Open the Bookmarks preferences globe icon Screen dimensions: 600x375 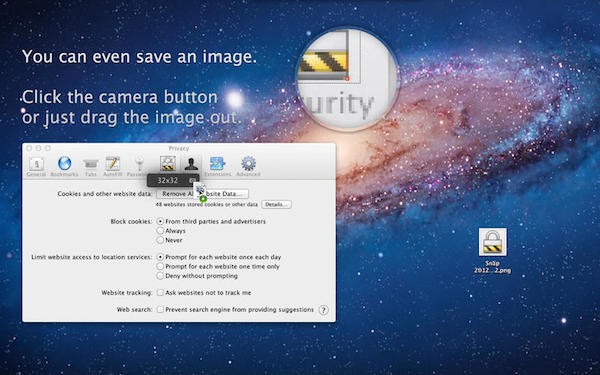pos(64,166)
